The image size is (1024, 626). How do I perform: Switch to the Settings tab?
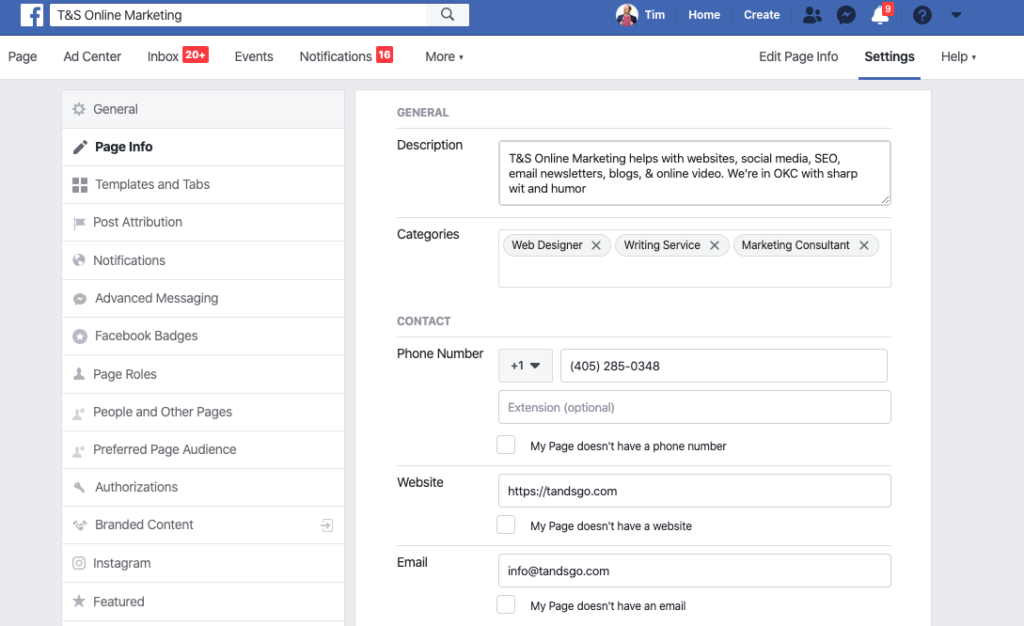pyautogui.click(x=889, y=57)
